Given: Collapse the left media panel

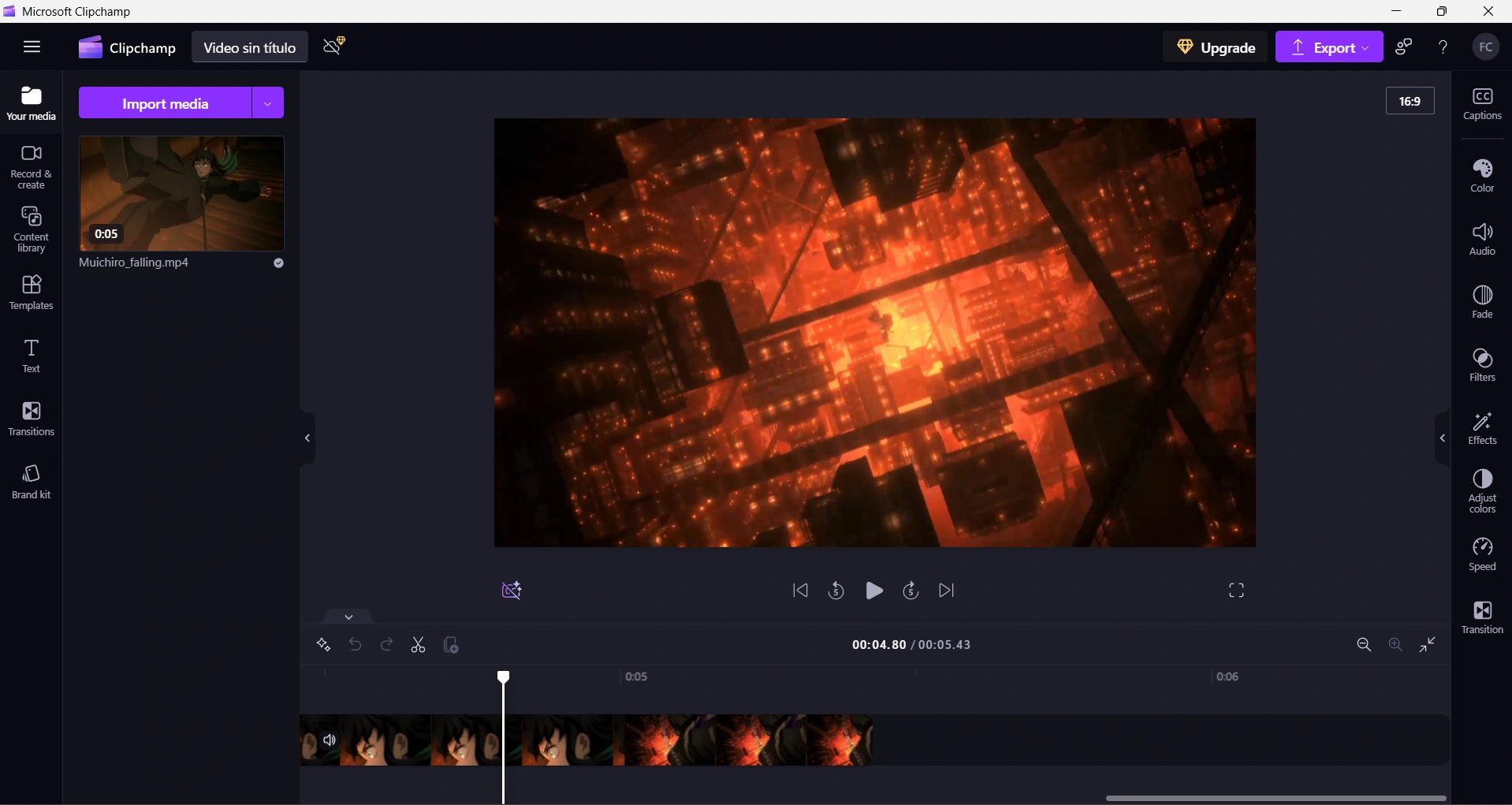Looking at the screenshot, I should tap(307, 438).
